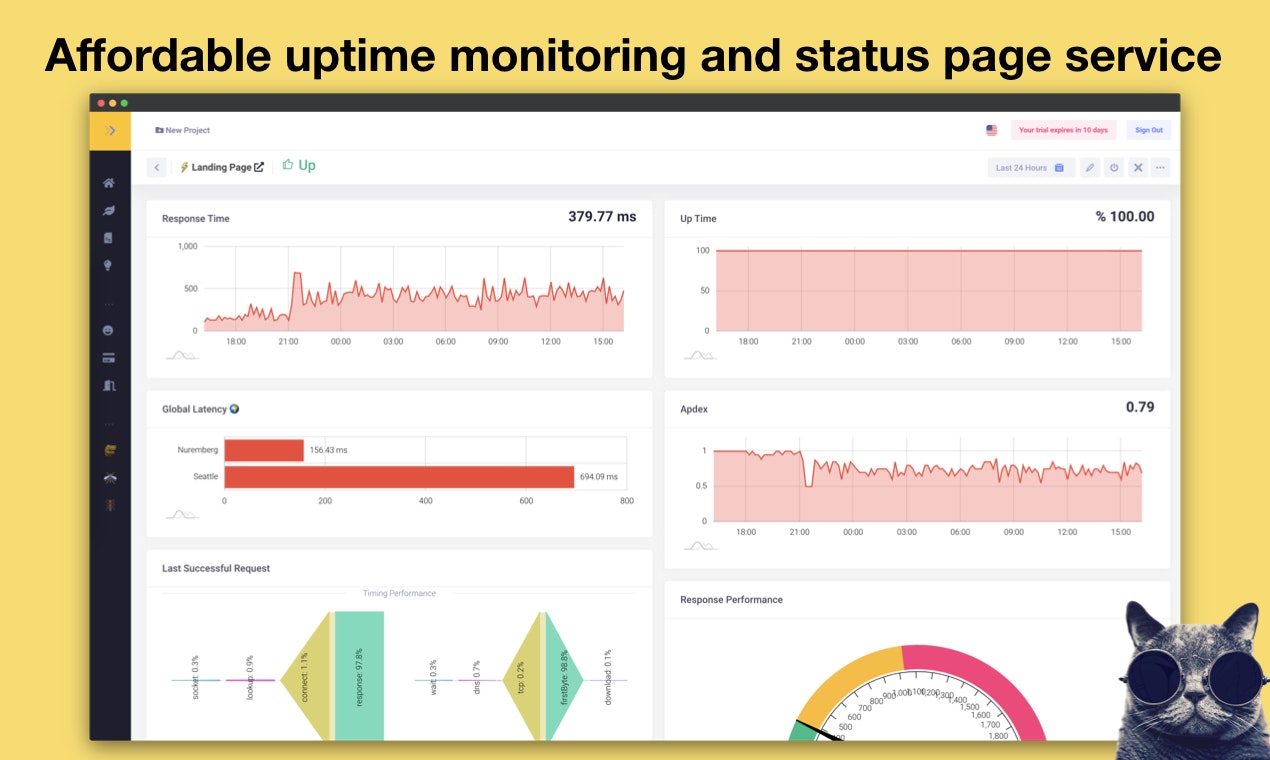The width and height of the screenshot is (1270, 760).
Task: Open the credit card billing icon in the sidebar
Action: click(109, 358)
